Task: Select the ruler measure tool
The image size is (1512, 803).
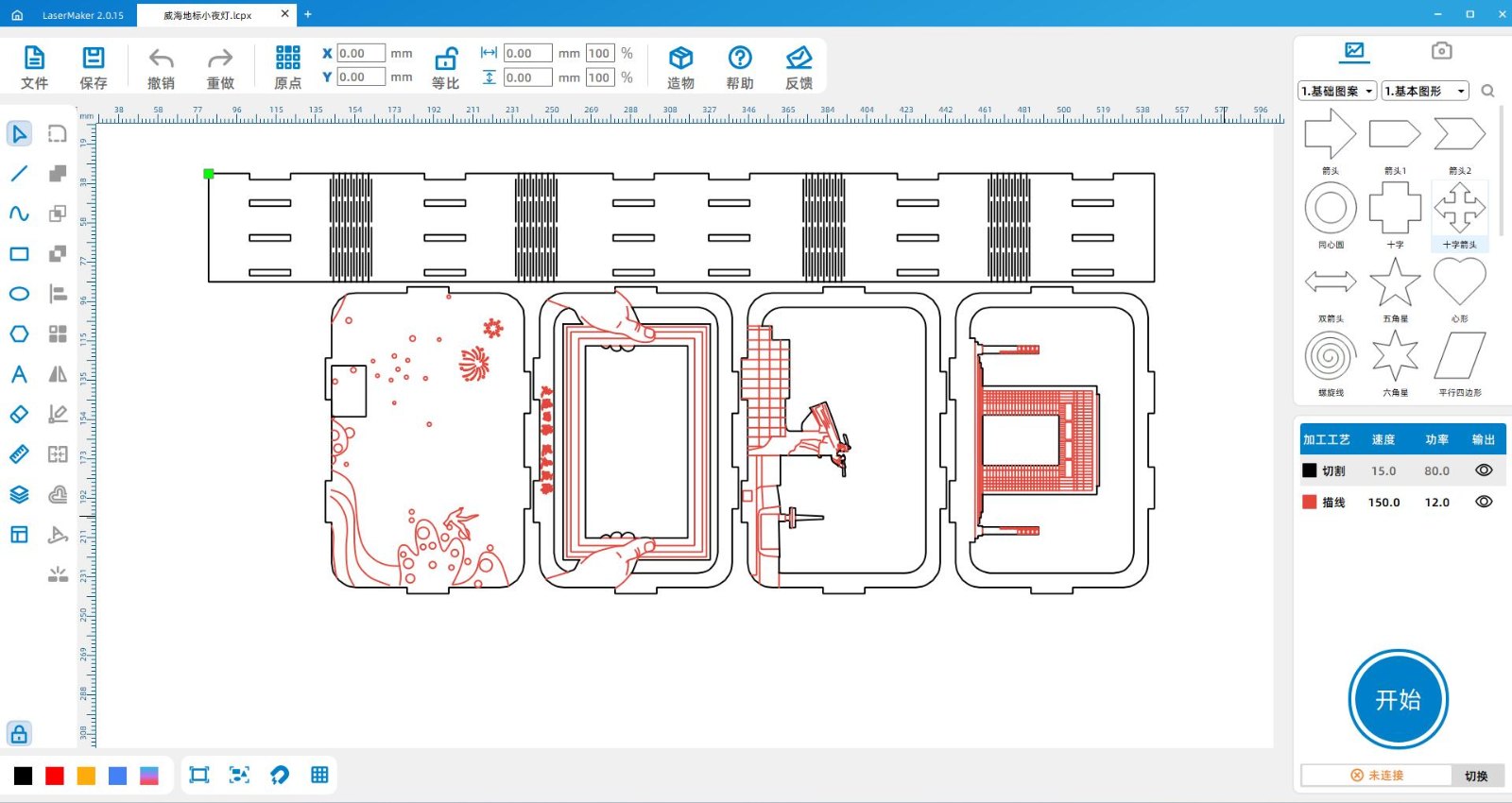Action: (19, 454)
